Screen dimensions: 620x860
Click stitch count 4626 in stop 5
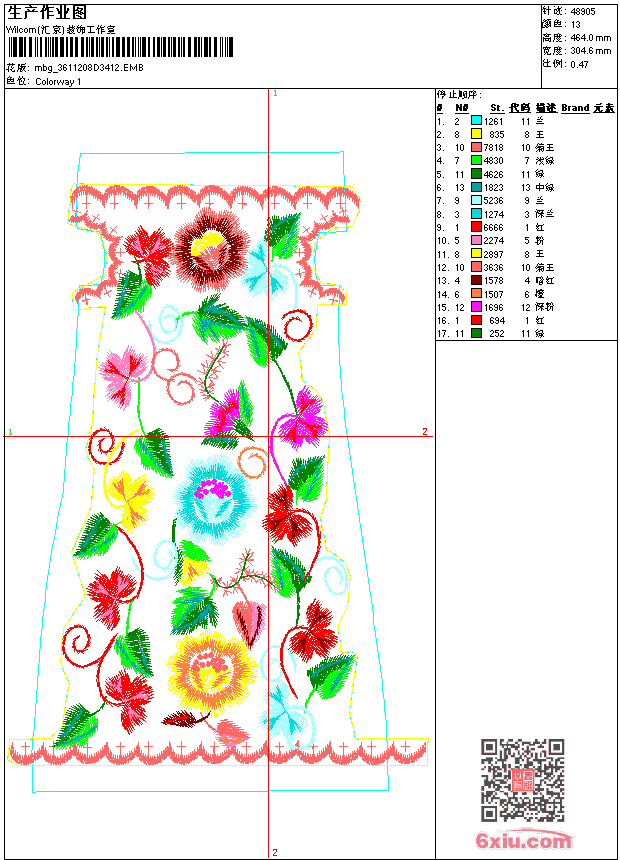pos(493,174)
